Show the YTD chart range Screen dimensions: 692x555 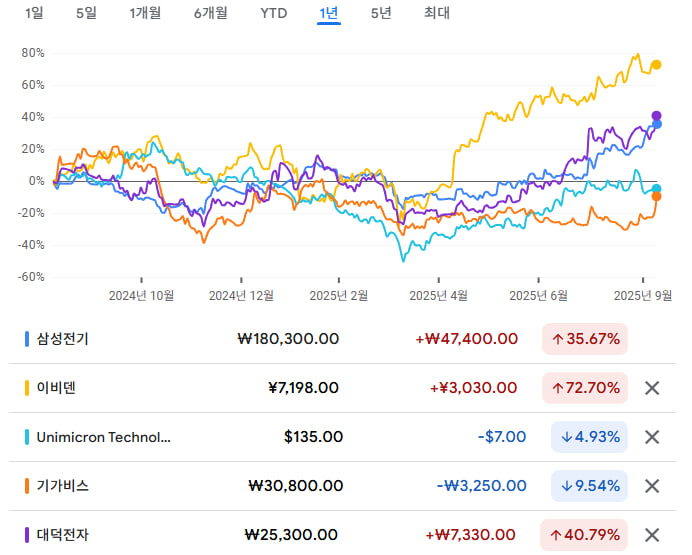274,13
